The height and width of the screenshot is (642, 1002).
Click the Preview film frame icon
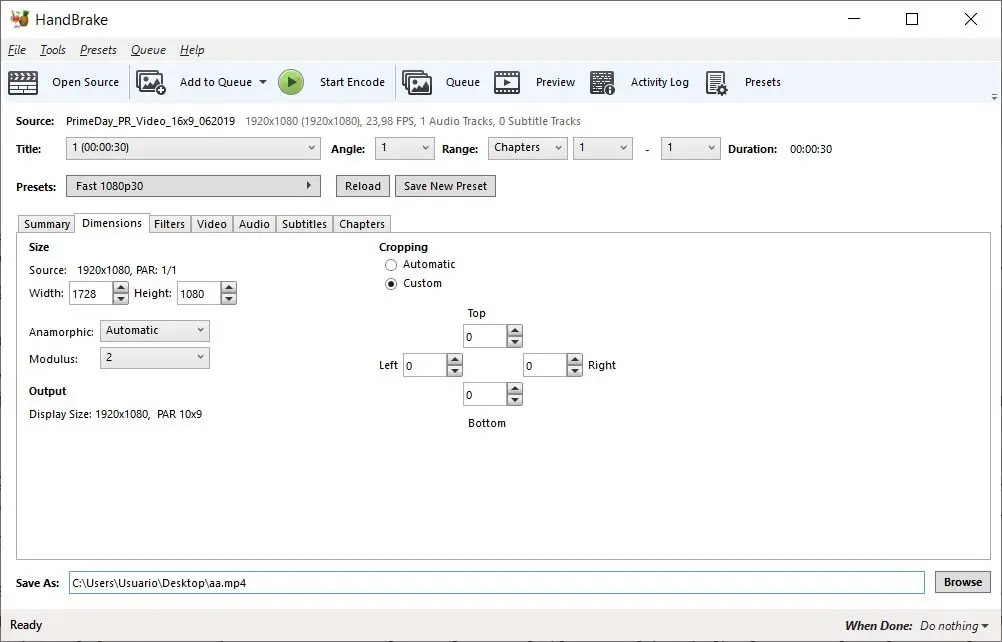507,82
